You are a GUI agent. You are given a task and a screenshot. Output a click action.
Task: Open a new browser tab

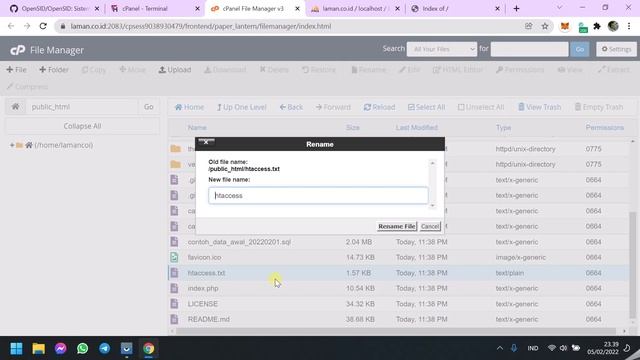point(516,8)
